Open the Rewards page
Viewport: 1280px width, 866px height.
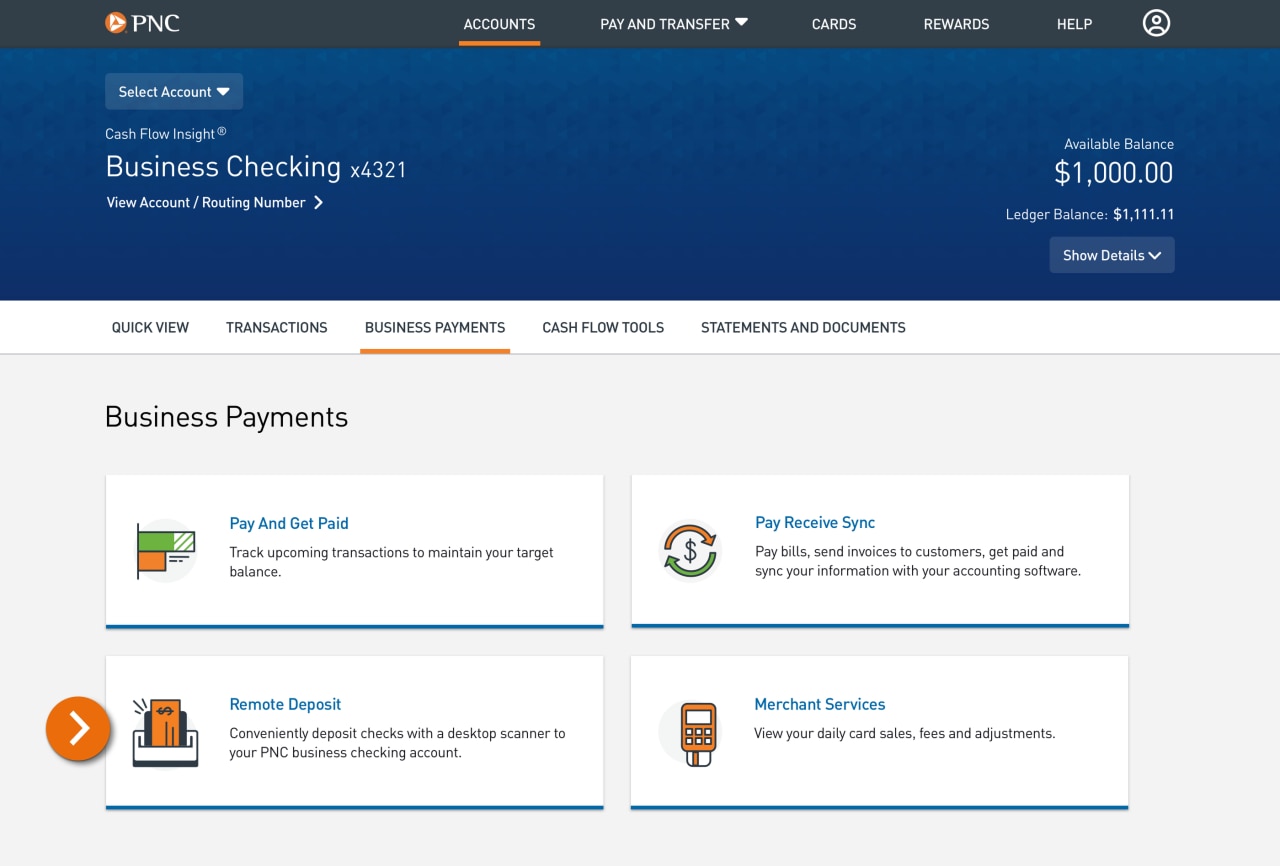(956, 23)
